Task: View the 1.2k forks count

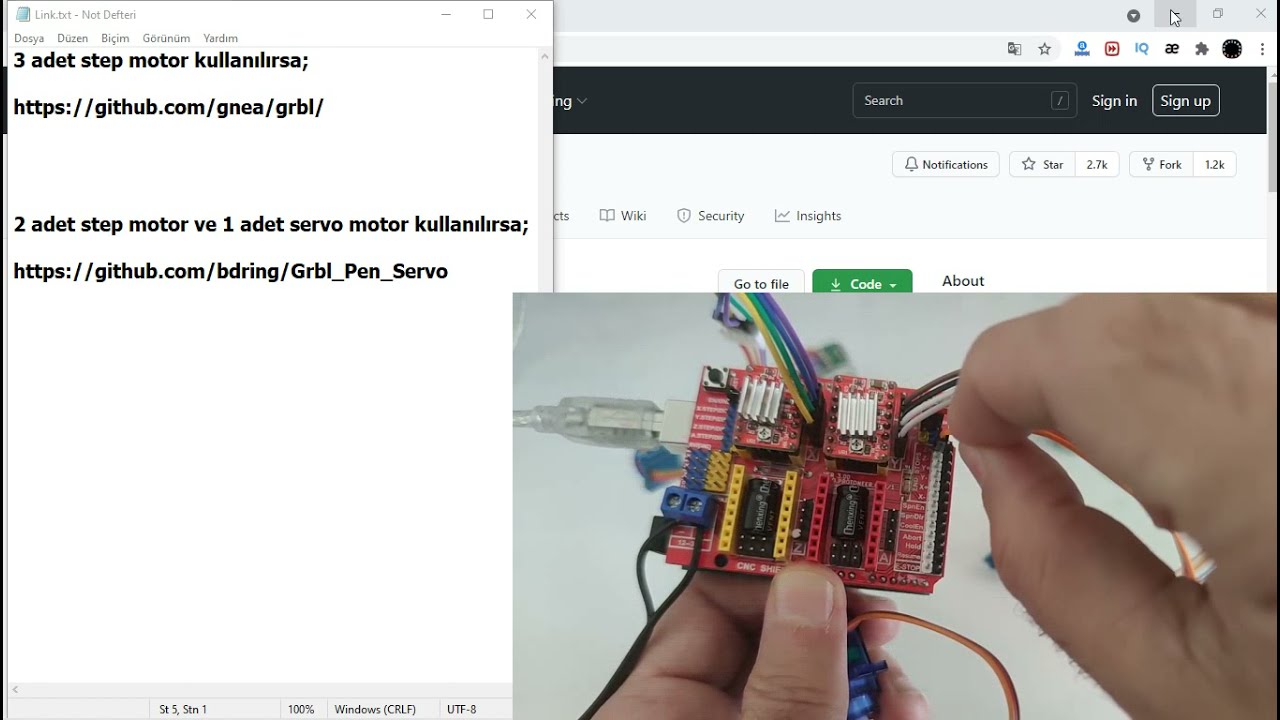Action: click(x=1215, y=164)
